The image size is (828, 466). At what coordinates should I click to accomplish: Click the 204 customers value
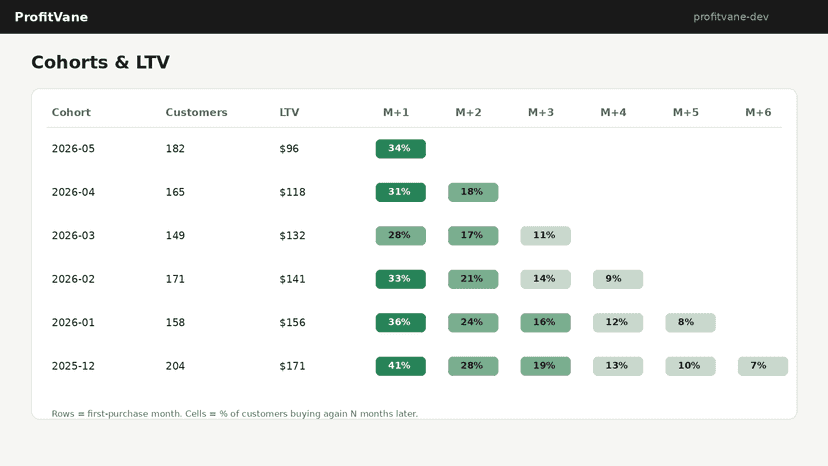tap(175, 366)
